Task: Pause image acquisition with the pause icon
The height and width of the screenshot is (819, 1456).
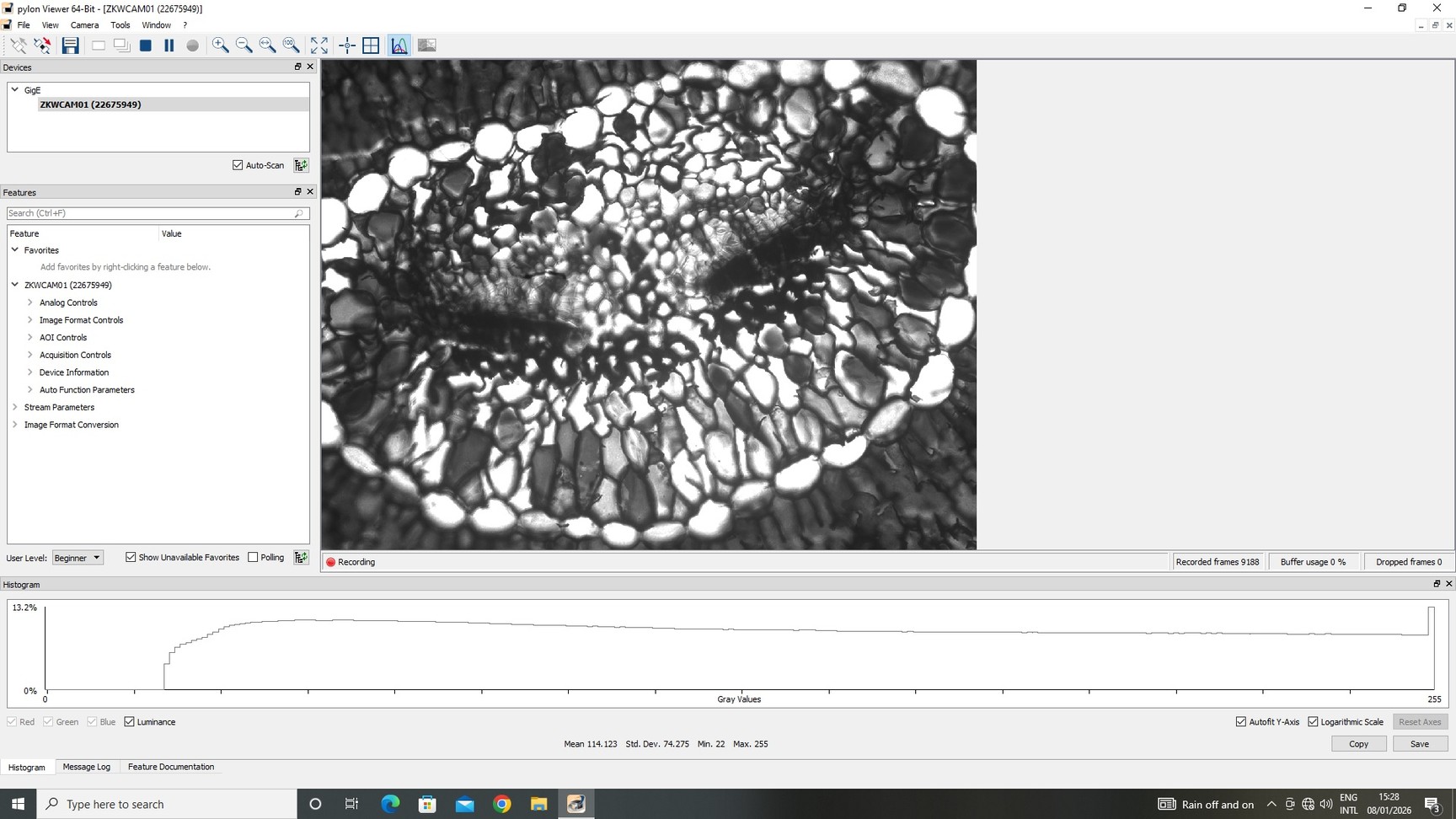Action: pos(169,45)
